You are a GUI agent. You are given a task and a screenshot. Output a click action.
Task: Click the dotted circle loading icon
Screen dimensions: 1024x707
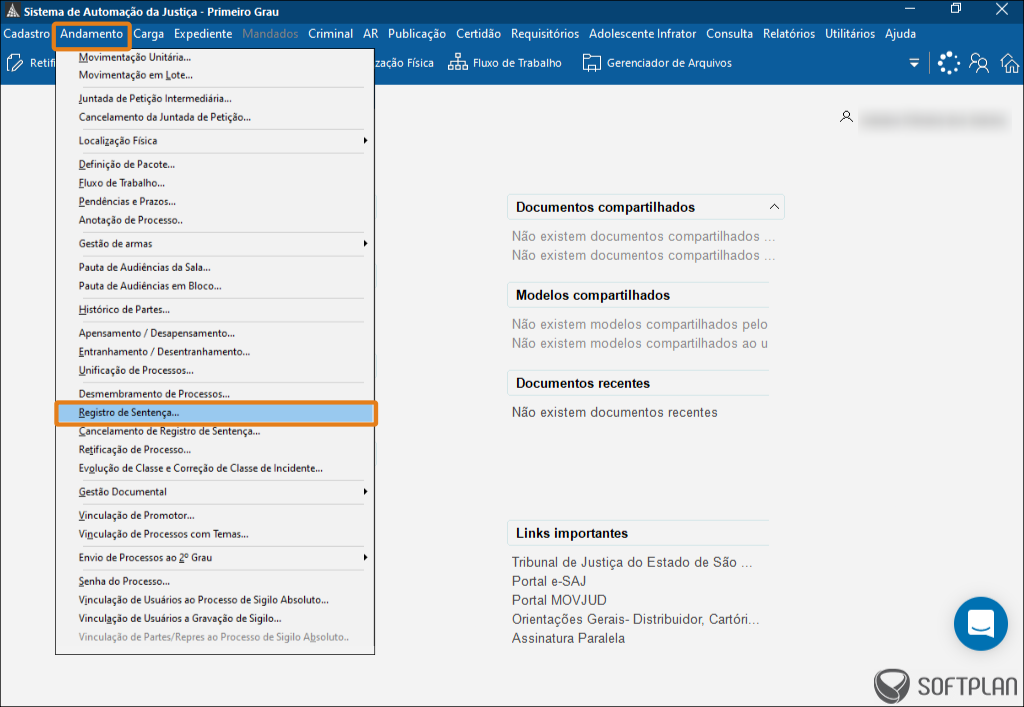point(948,63)
